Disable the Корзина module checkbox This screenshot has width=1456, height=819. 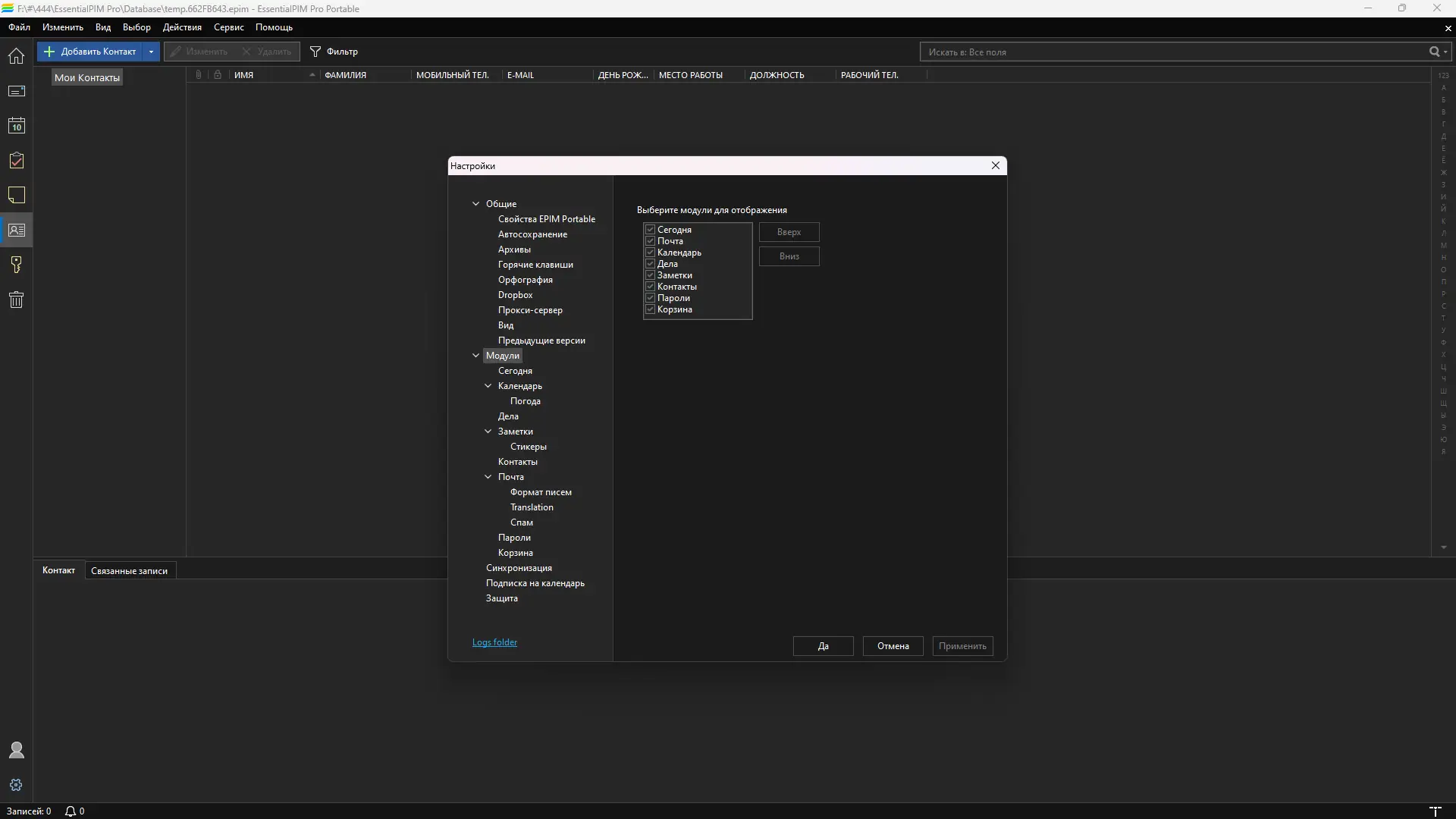pos(650,309)
